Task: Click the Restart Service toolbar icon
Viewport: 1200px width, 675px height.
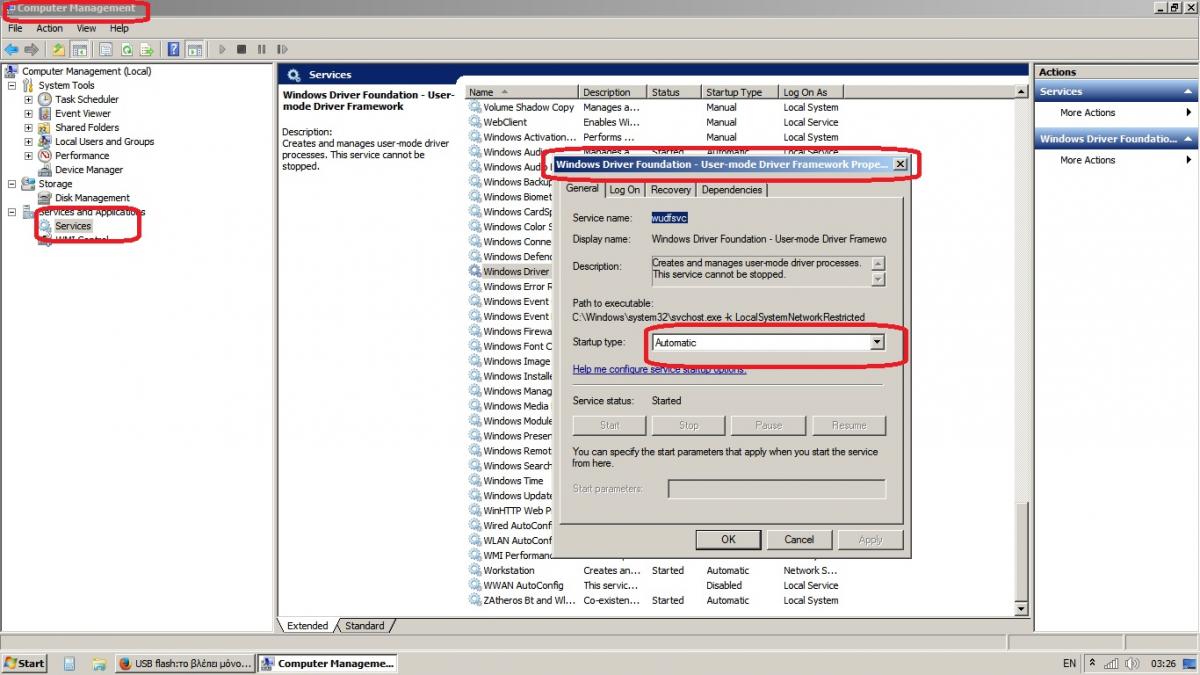Action: (x=282, y=49)
